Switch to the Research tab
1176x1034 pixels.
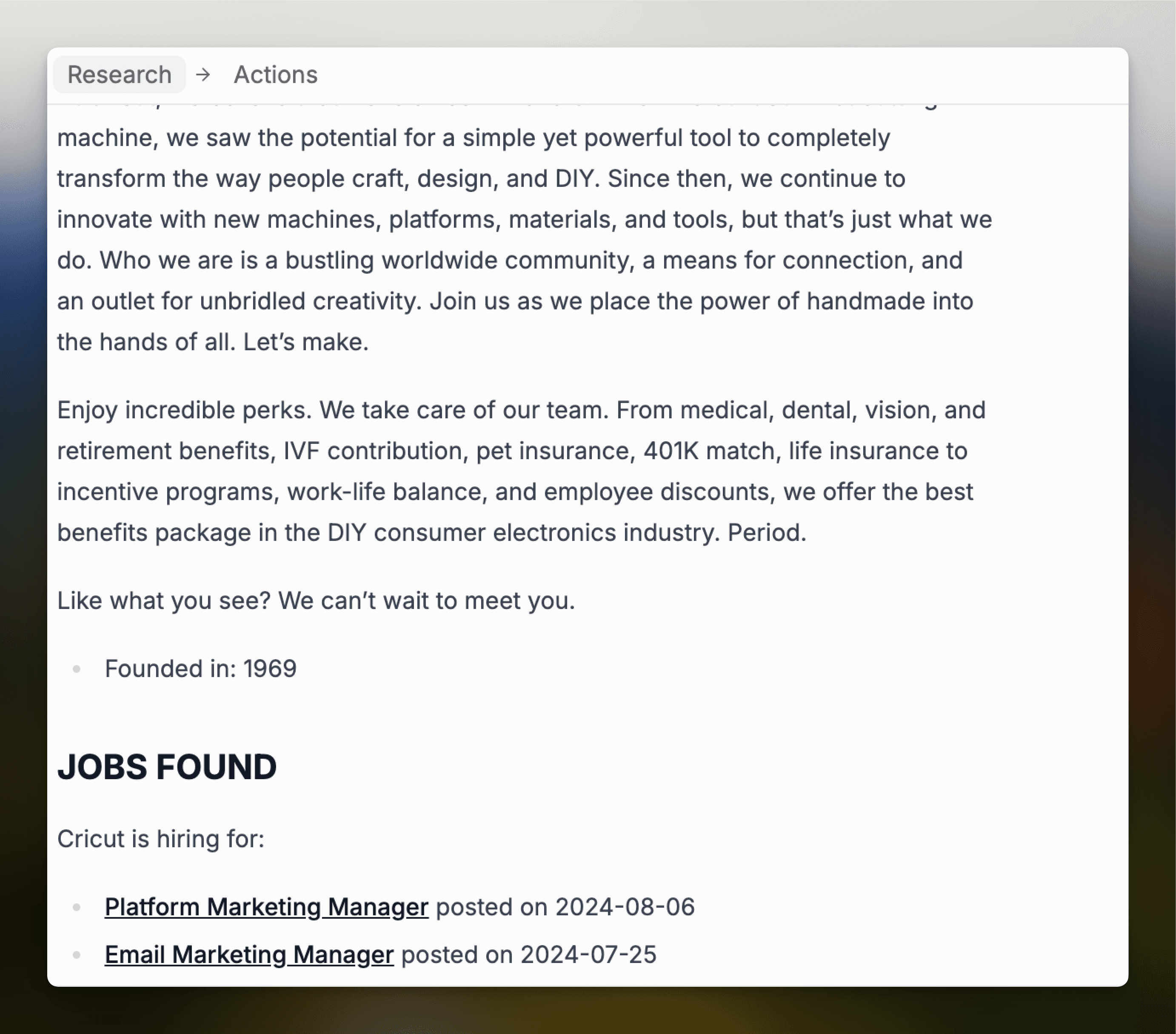click(119, 75)
